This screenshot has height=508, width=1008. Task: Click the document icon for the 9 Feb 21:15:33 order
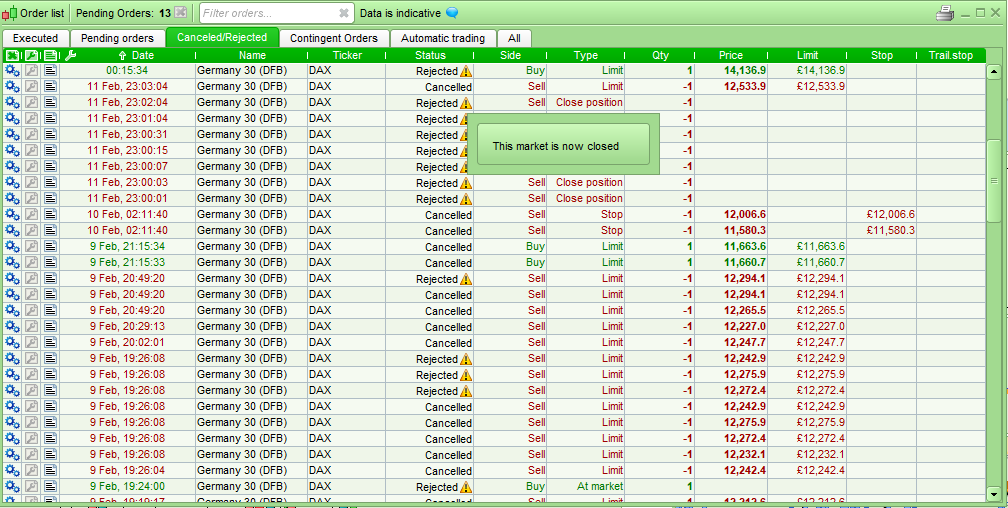[x=51, y=262]
